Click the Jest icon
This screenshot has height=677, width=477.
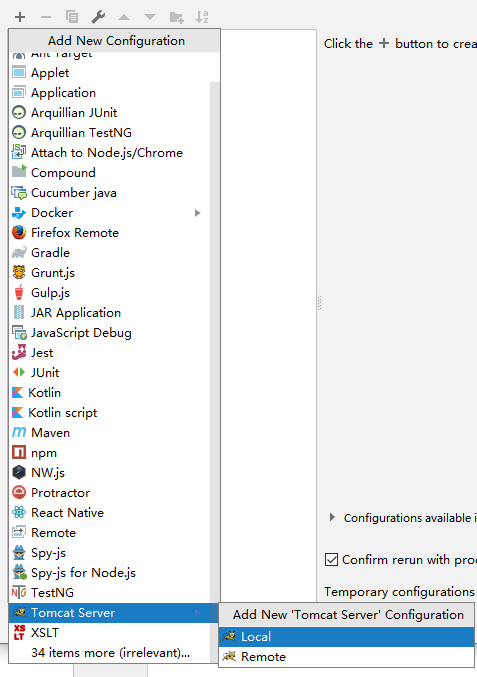(x=19, y=352)
